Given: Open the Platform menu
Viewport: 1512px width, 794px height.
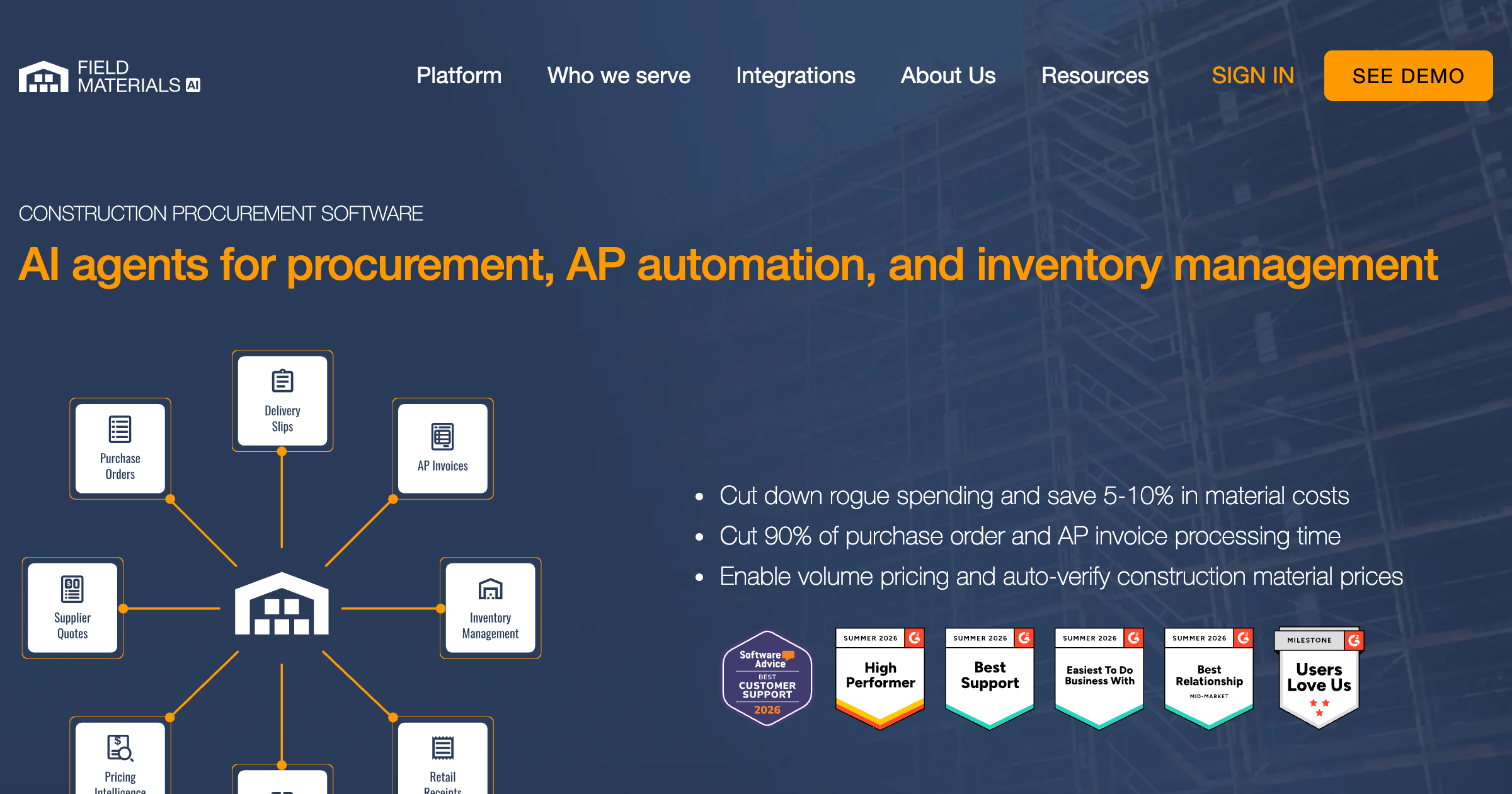Looking at the screenshot, I should [x=459, y=76].
